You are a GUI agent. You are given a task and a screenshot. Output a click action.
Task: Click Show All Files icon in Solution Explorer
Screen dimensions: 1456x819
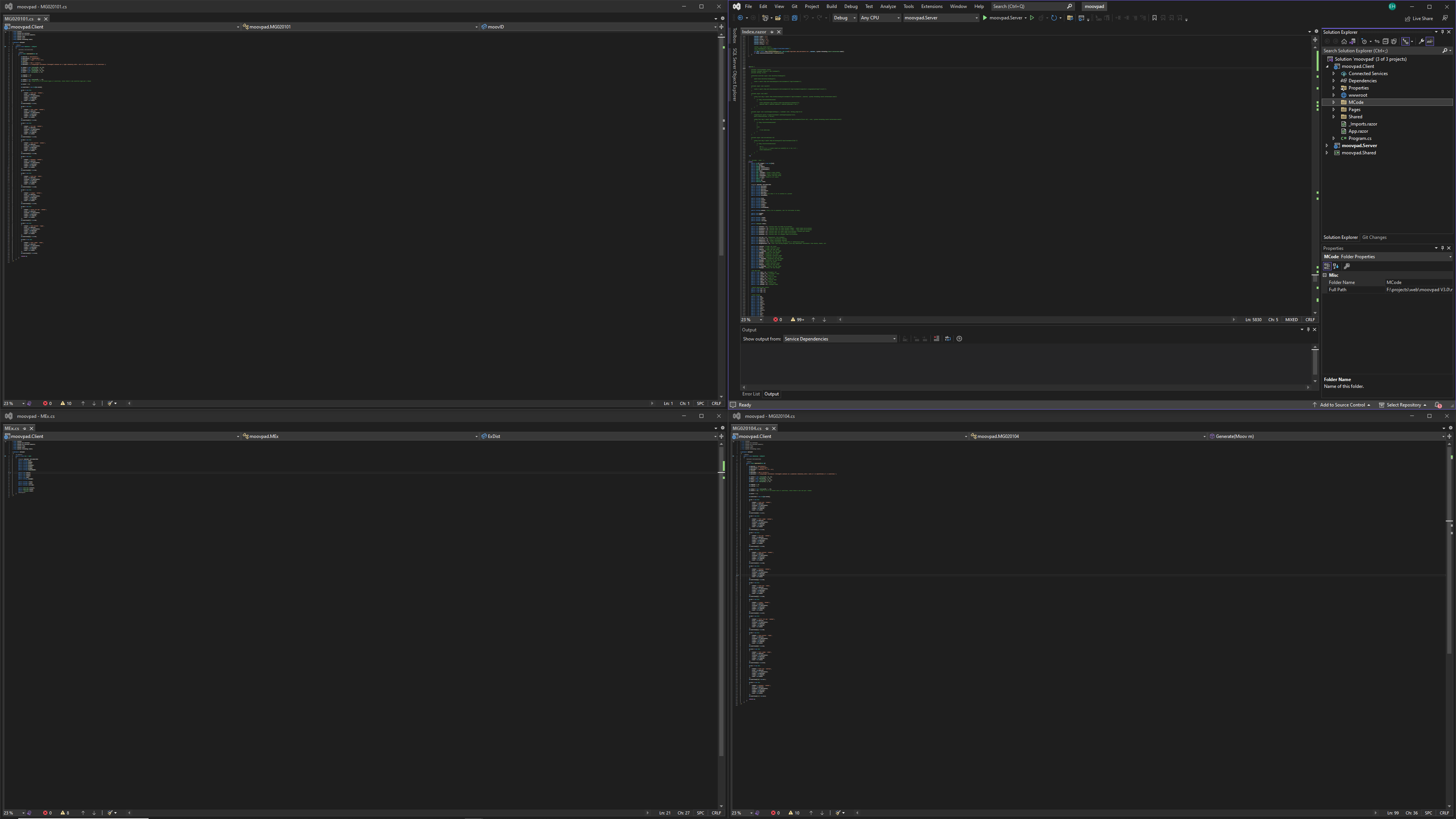(1394, 41)
